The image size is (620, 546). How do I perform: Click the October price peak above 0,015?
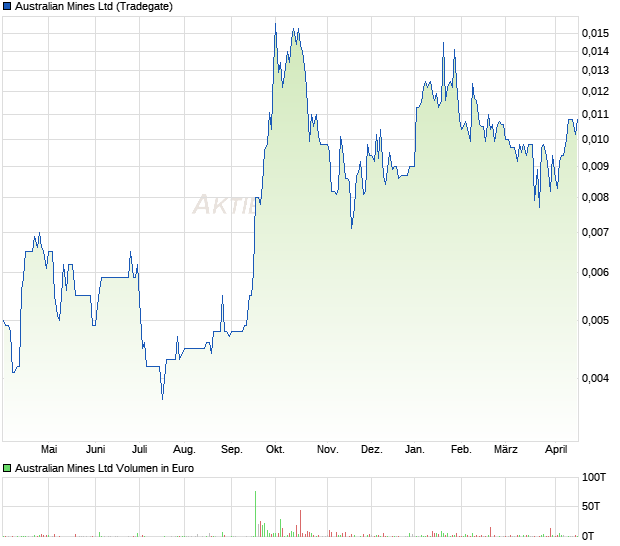[x=276, y=25]
